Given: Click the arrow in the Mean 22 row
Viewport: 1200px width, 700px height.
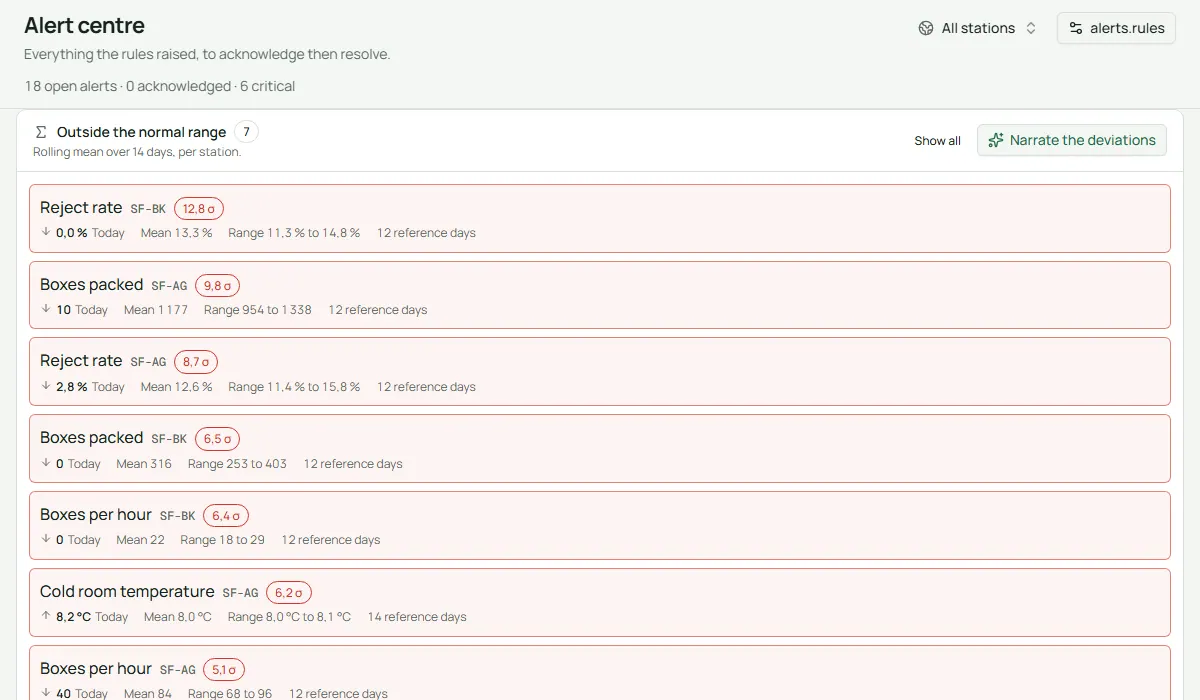Looking at the screenshot, I should point(46,539).
